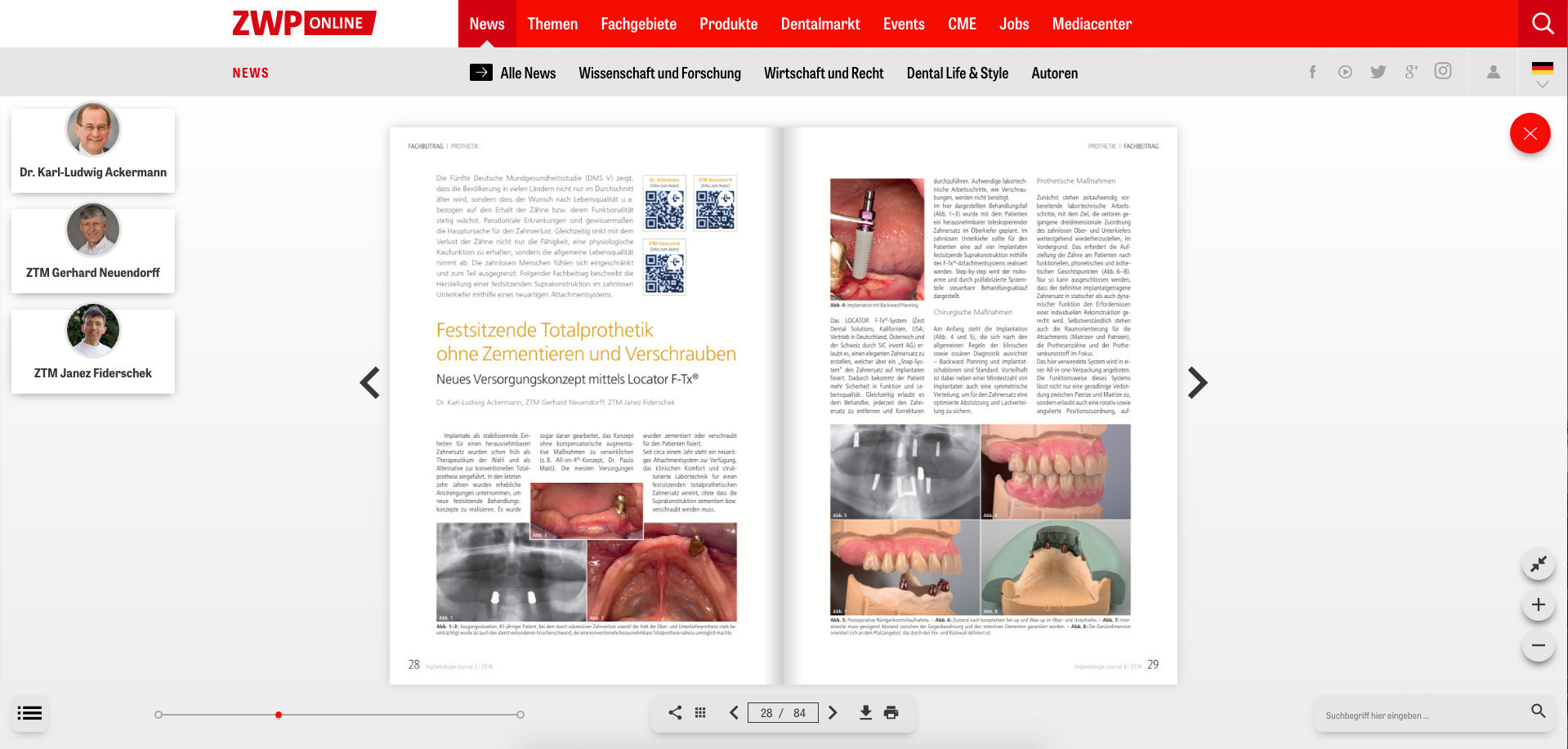Viewport: 1568px width, 749px height.
Task: Download the publication
Action: [x=865, y=712]
